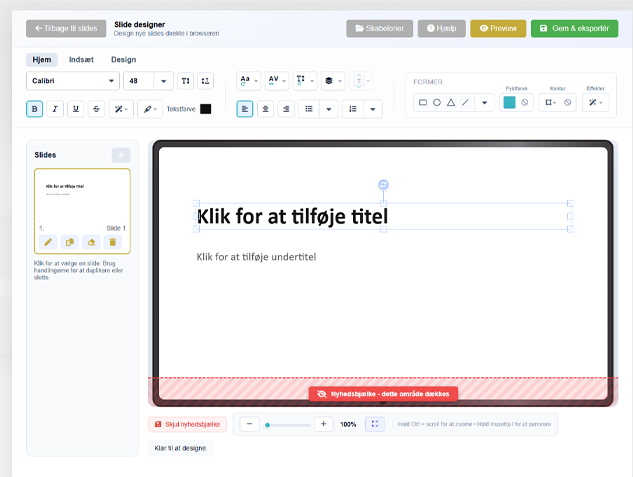
Task: Delete Slide 1 with trash icon
Action: (x=113, y=242)
